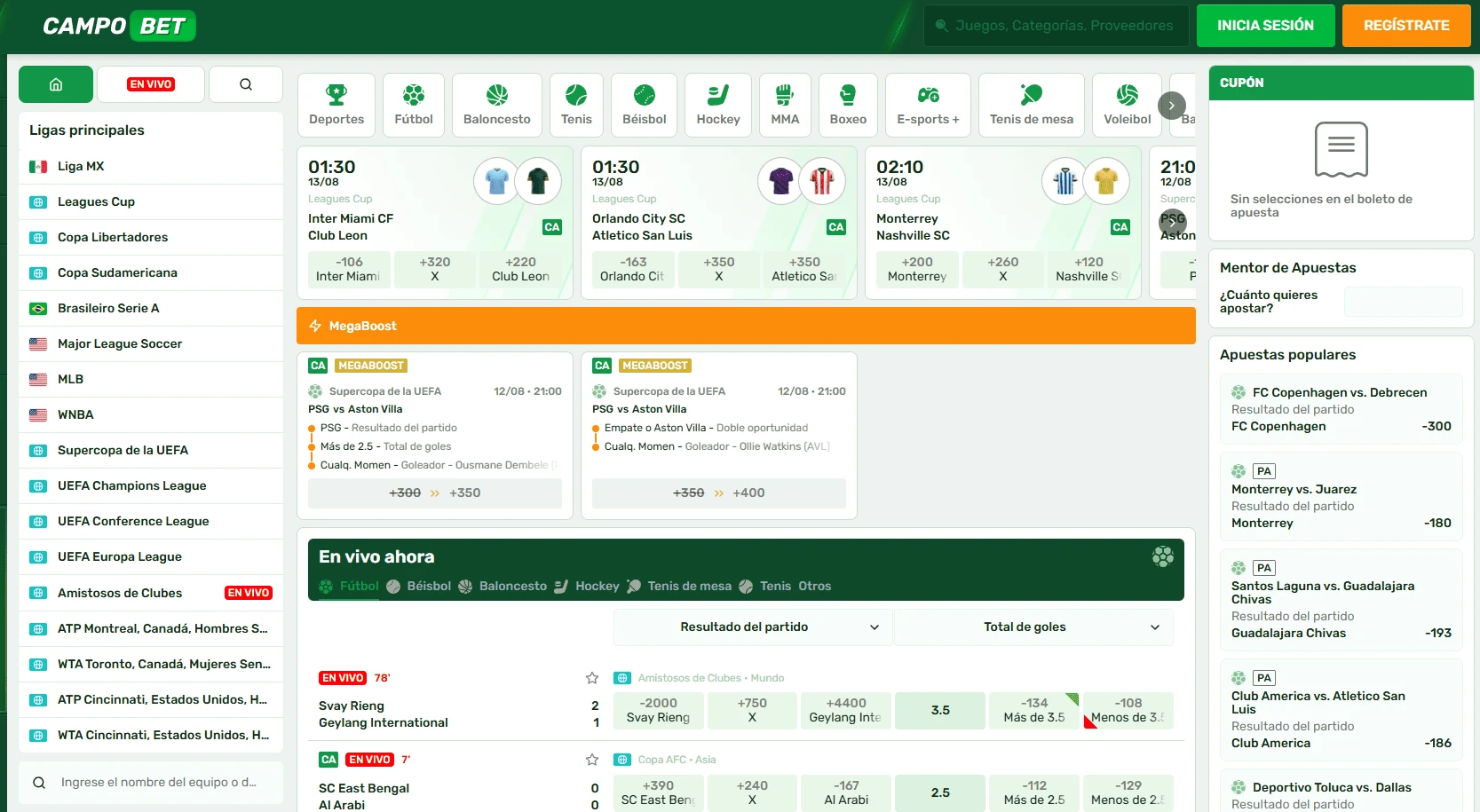Pick the Baloncesto sport icon
This screenshot has width=1480, height=812.
coord(497,105)
